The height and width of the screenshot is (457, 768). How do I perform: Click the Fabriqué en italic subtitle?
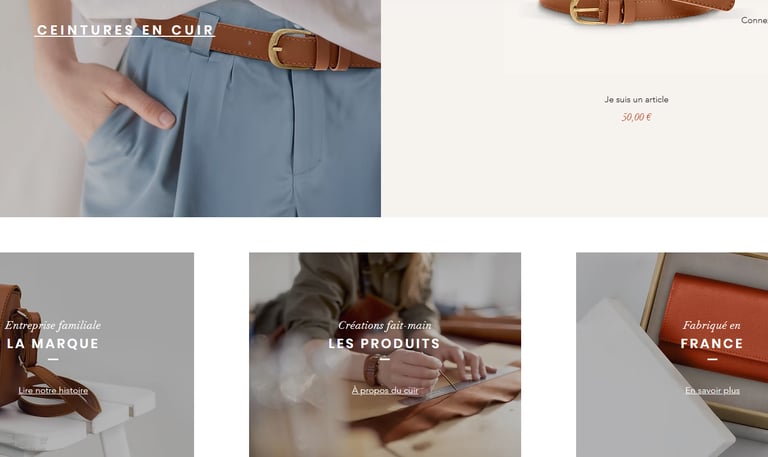click(x=712, y=325)
